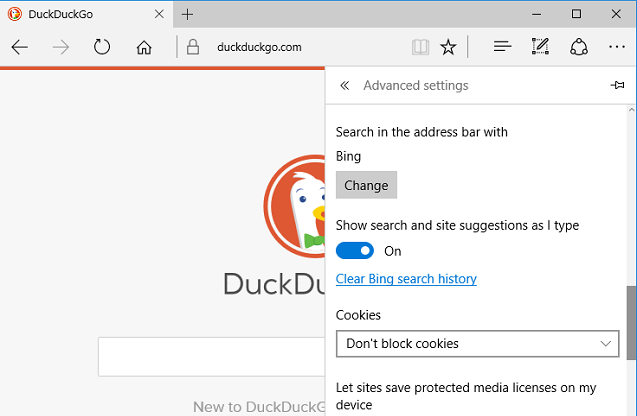Maximize the Edge browser window
637x416 pixels.
click(x=576, y=14)
